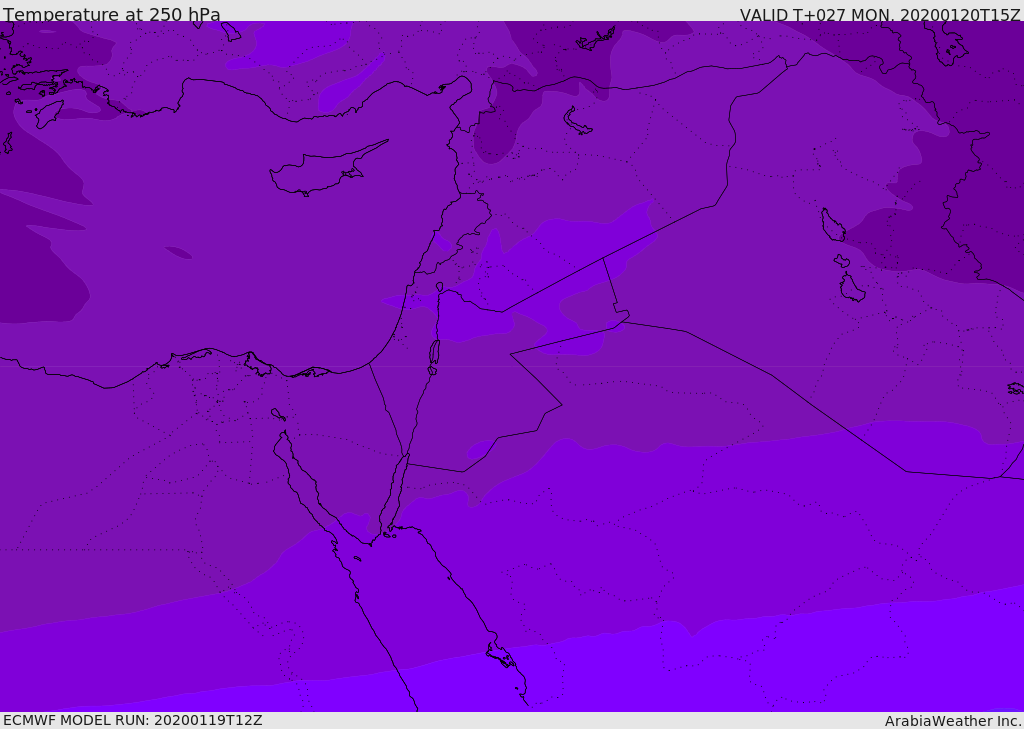The width and height of the screenshot is (1024, 729).
Task: Click the 'Temperature at 250 hPa' title
Action: (112, 14)
